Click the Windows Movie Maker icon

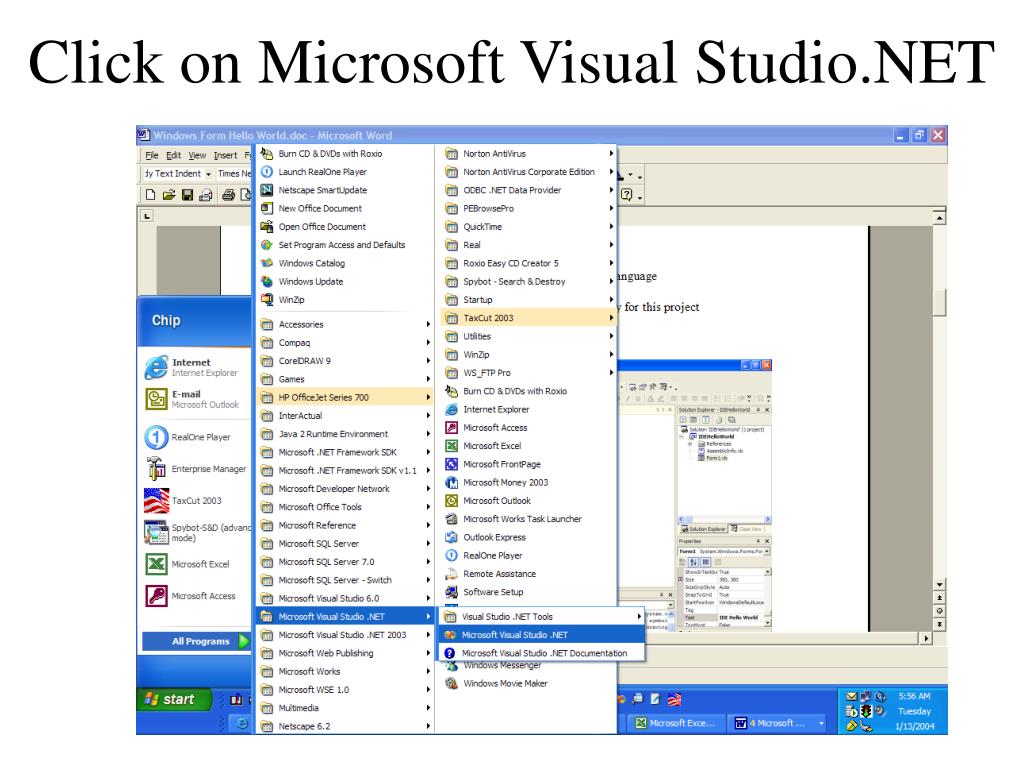pos(451,684)
